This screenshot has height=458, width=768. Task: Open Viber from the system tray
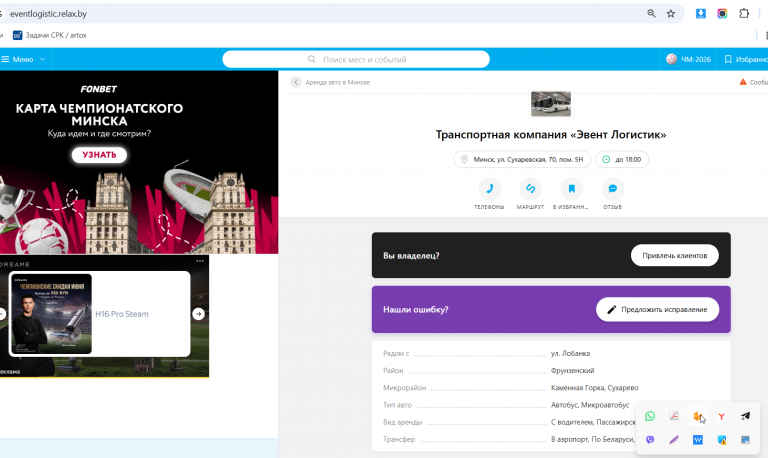pyautogui.click(x=650, y=440)
